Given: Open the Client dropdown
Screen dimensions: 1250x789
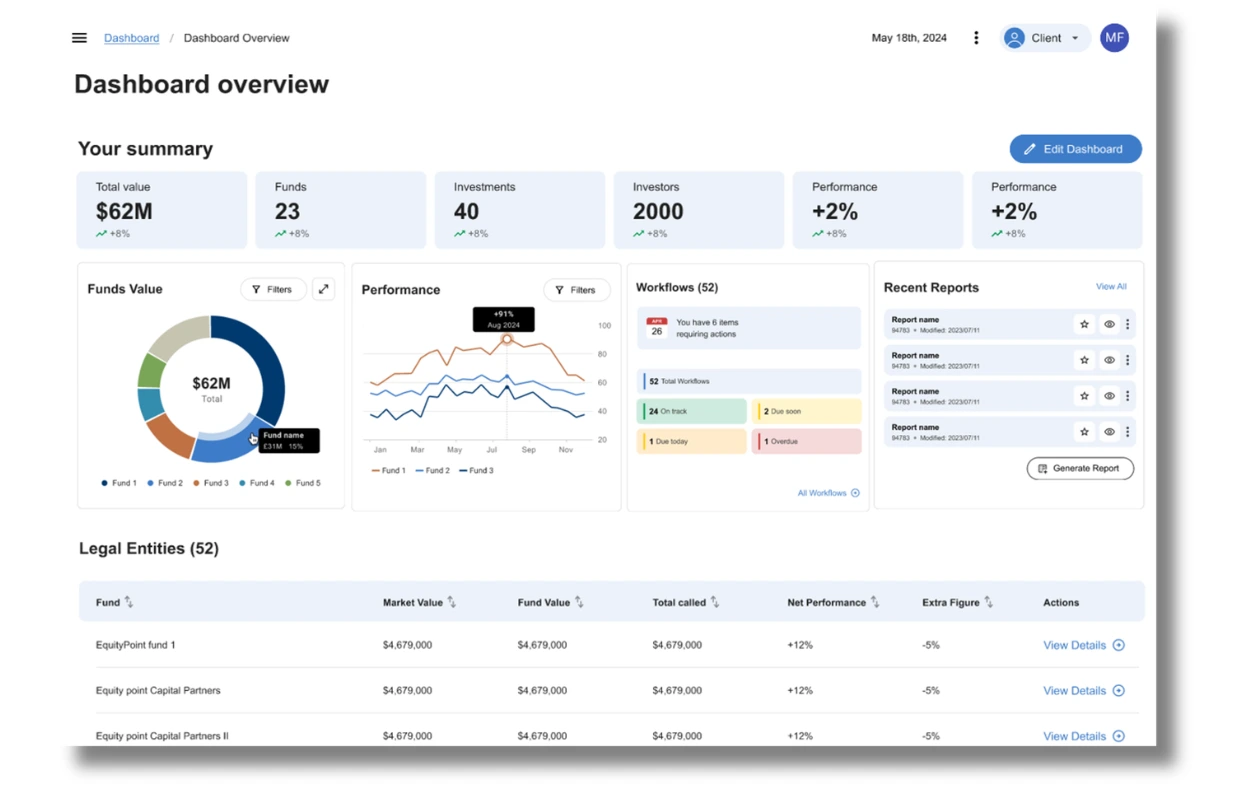Looking at the screenshot, I should (1045, 38).
